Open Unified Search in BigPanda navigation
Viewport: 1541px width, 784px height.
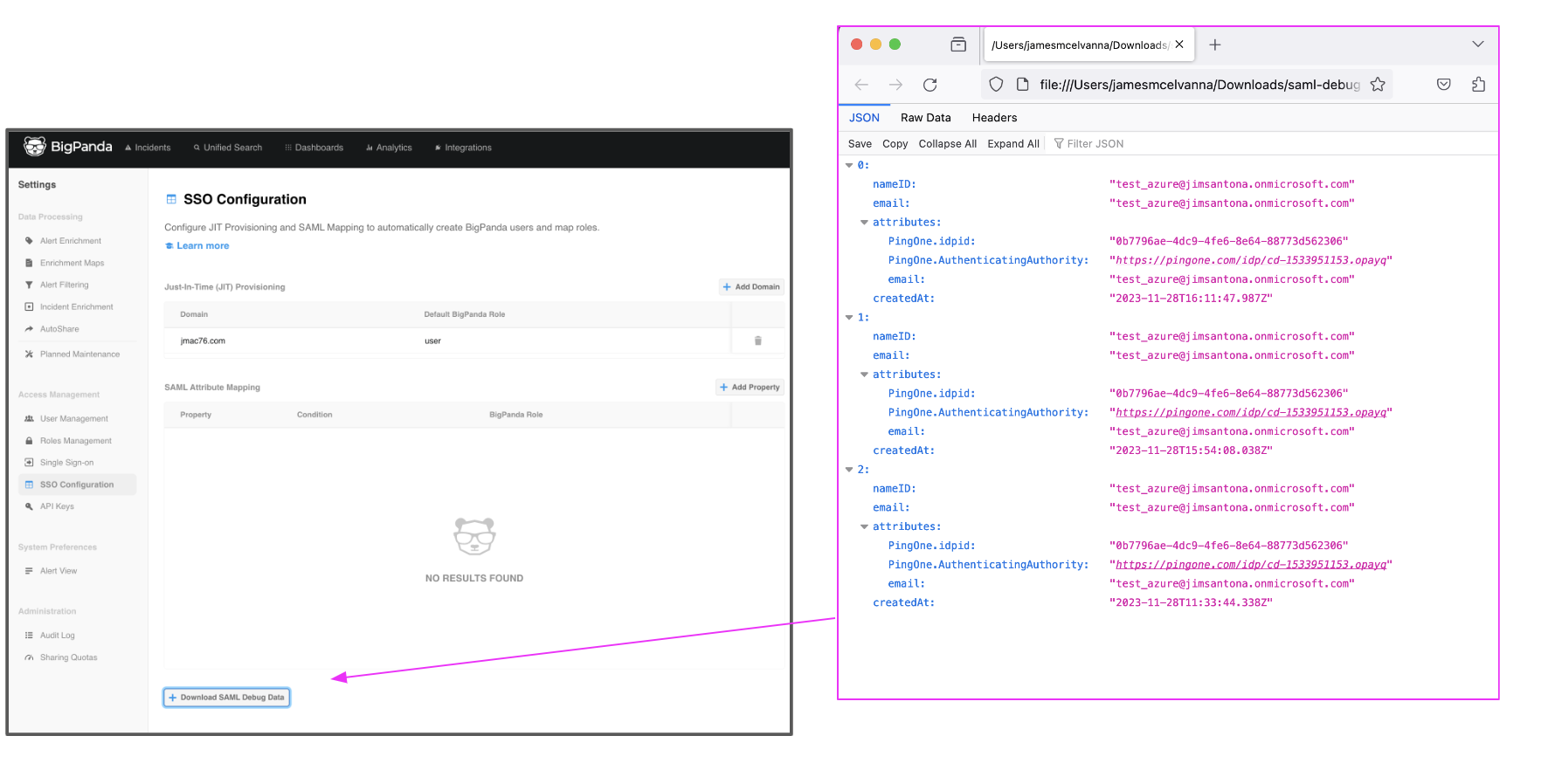(228, 148)
